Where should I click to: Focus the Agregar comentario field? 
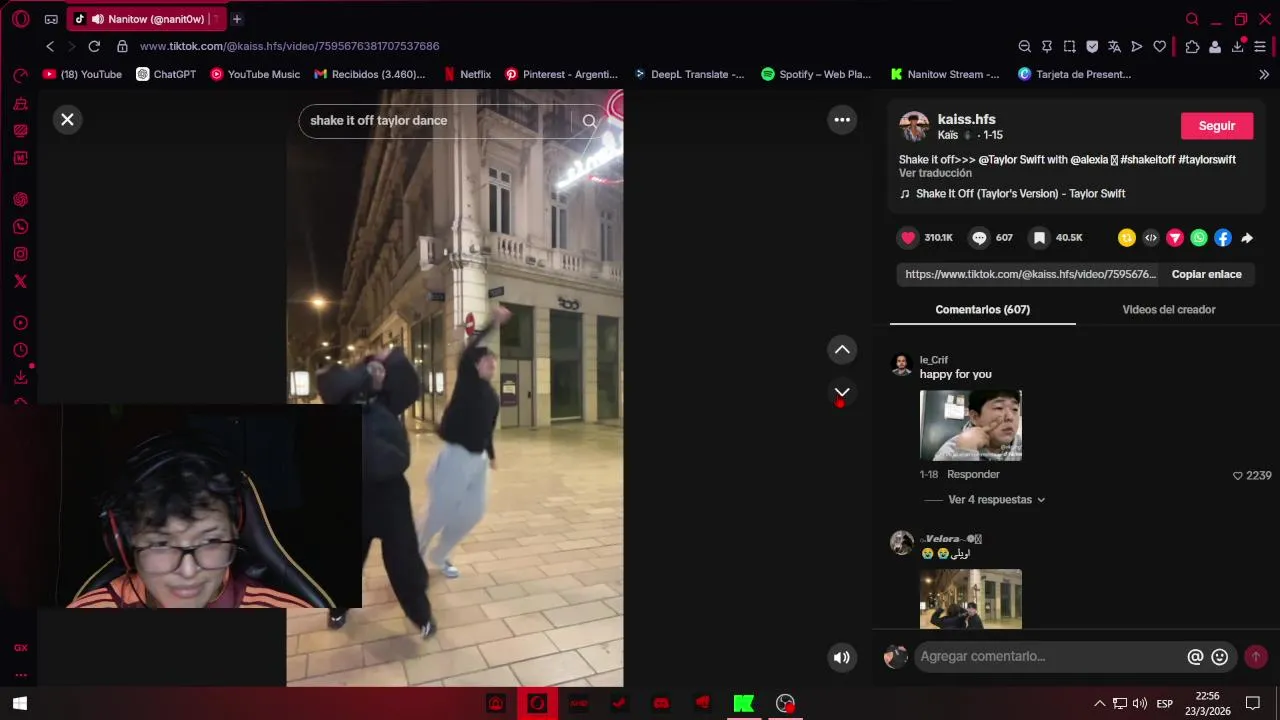pos(1048,657)
